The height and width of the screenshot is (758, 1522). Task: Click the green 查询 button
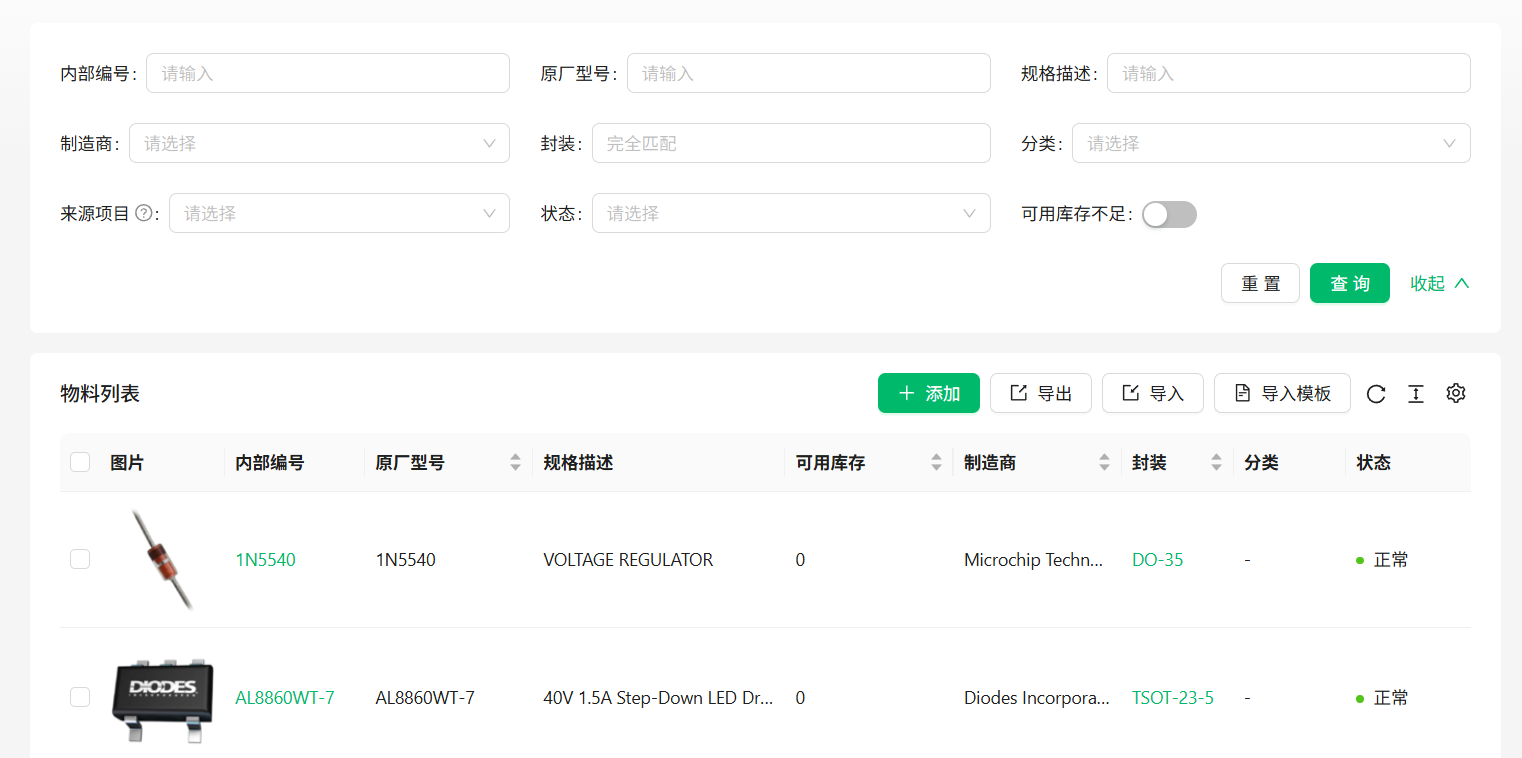pyautogui.click(x=1349, y=283)
